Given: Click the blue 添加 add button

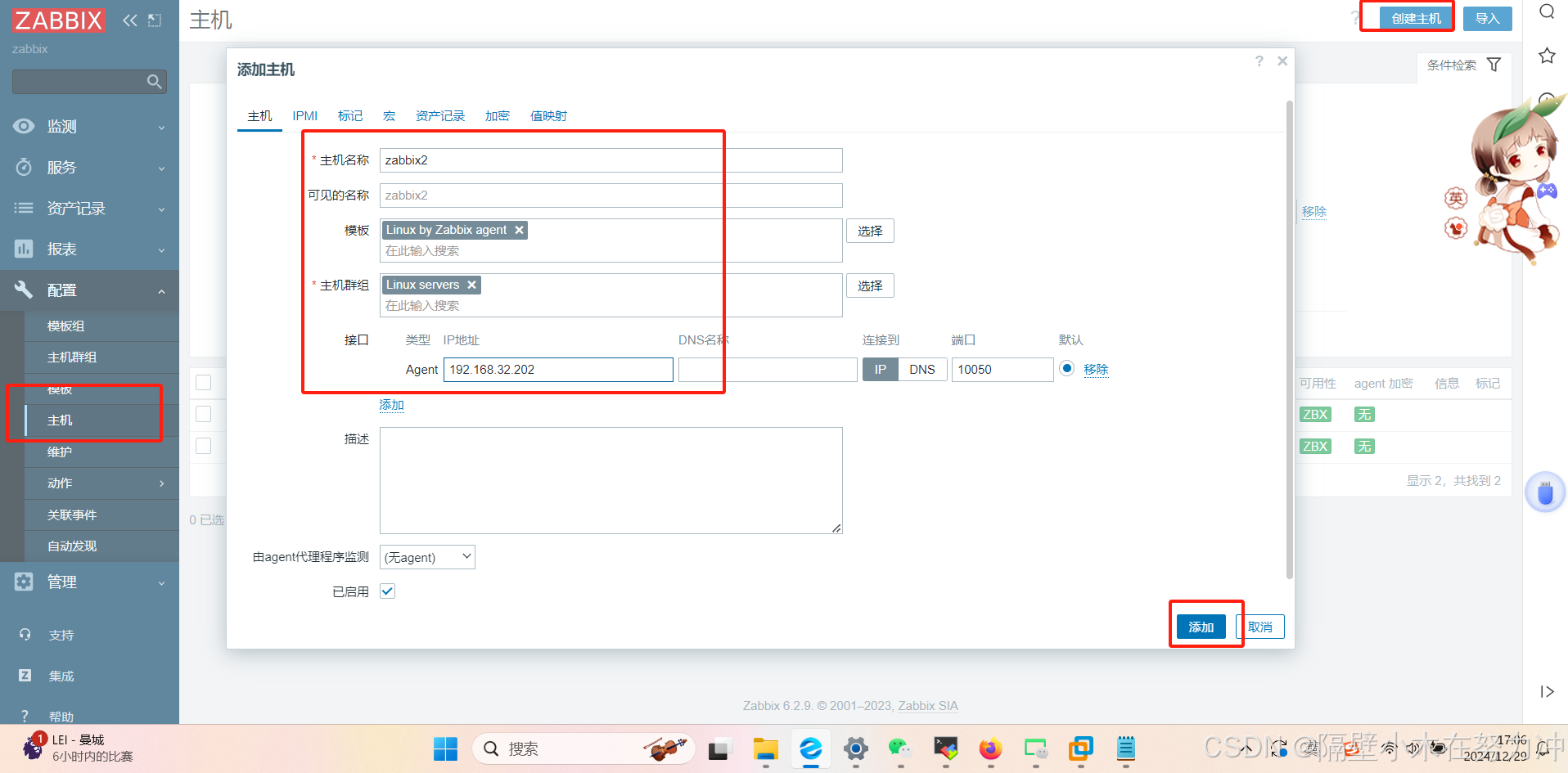Looking at the screenshot, I should coord(1201,627).
